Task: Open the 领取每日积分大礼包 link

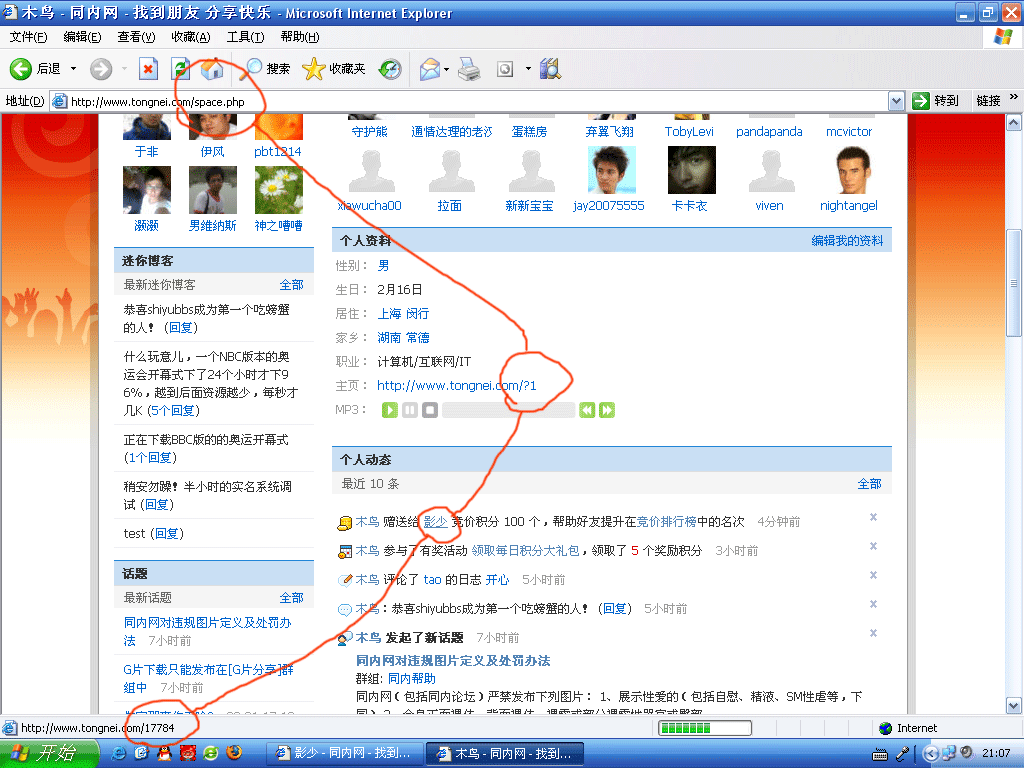Action: click(526, 551)
